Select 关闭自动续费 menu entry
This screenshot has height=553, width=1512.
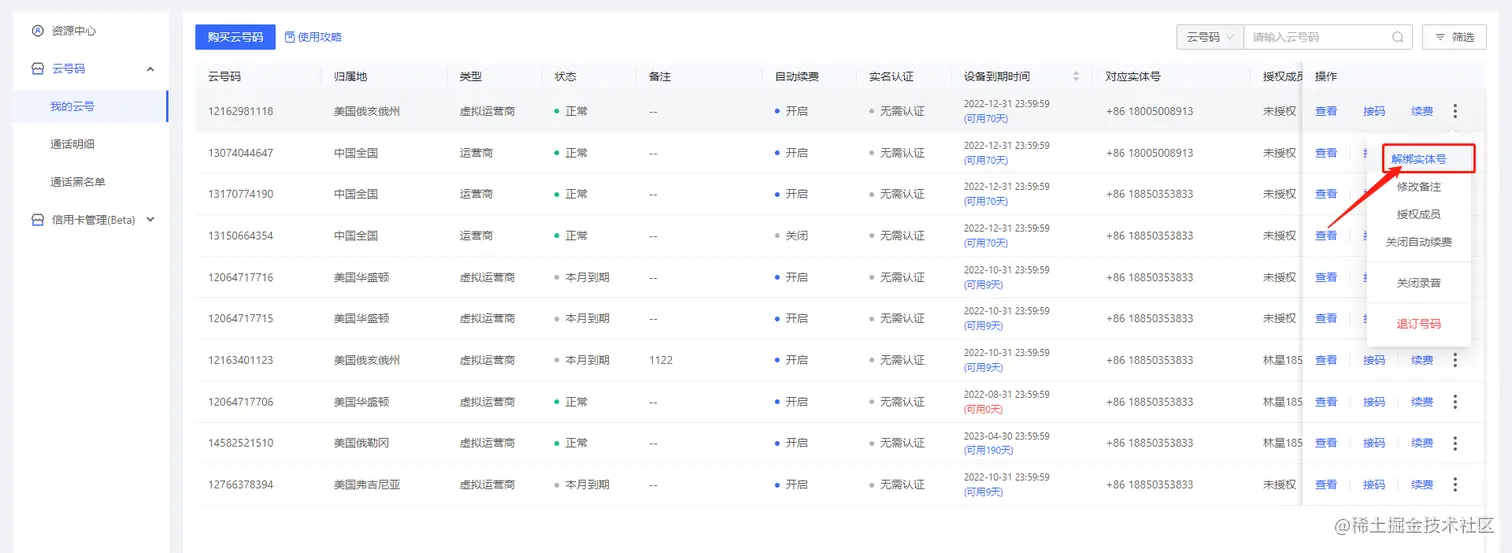pyautogui.click(x=1419, y=242)
